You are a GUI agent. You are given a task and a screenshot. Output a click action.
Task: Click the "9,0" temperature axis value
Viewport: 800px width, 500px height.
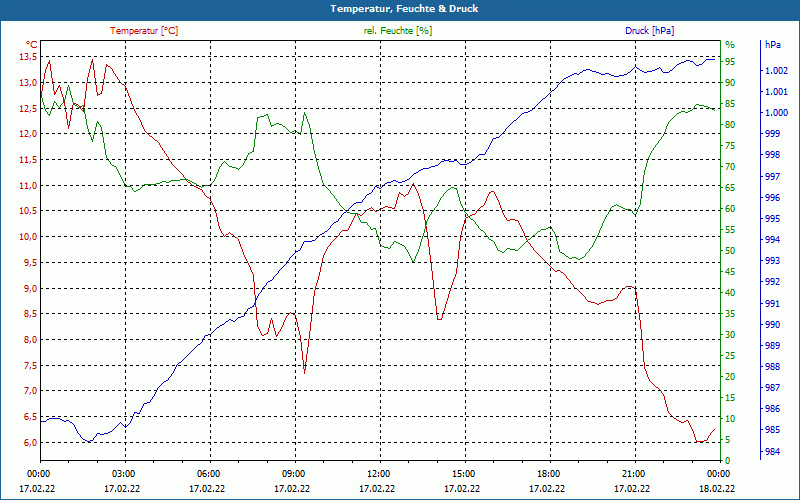30,288
